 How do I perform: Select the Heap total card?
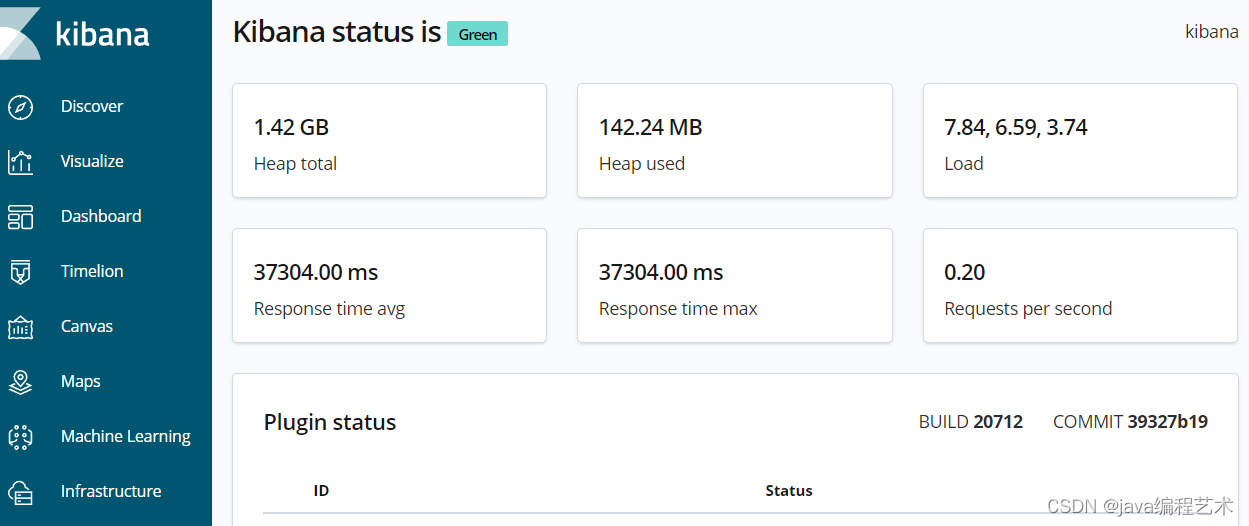pyautogui.click(x=389, y=141)
